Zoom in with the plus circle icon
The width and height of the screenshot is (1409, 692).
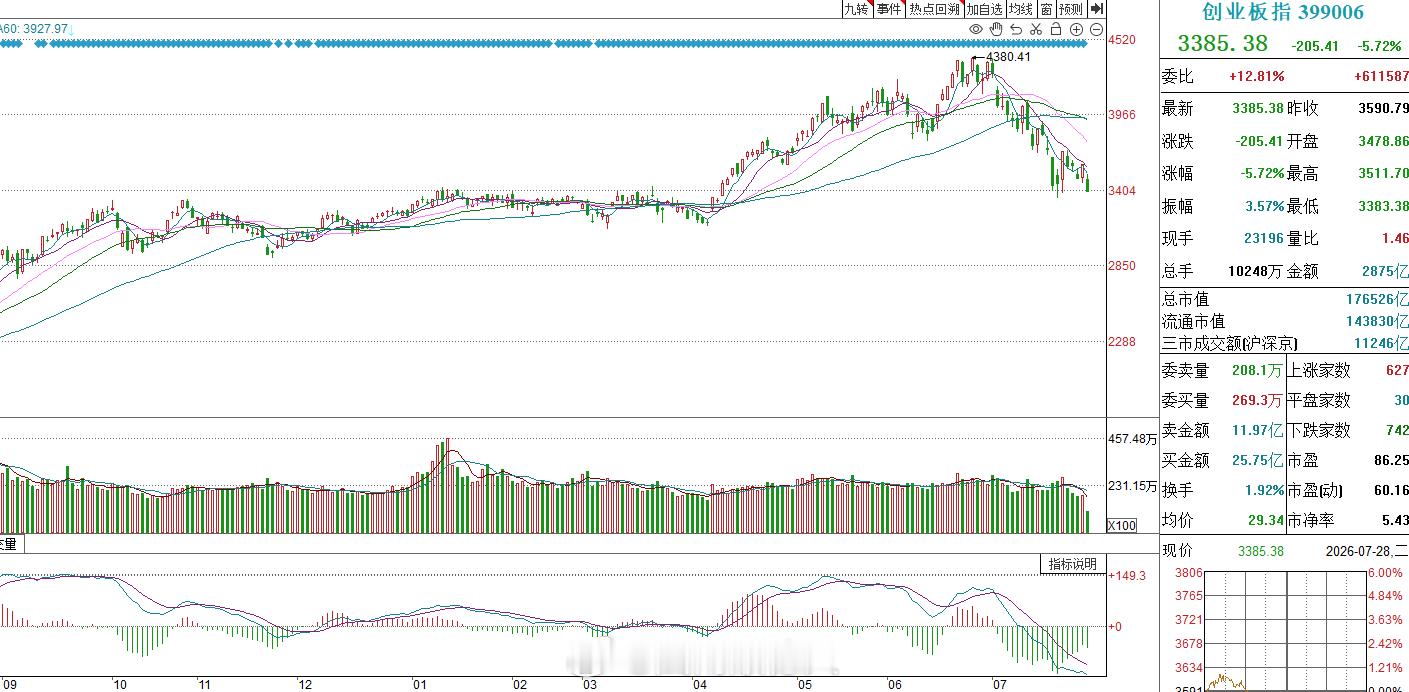[1076, 30]
